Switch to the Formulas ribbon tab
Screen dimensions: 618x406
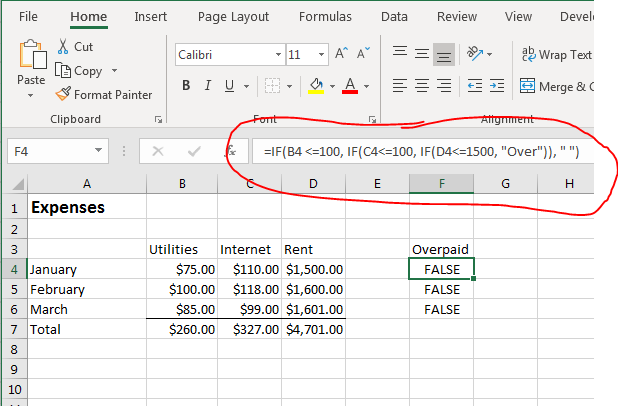click(325, 17)
